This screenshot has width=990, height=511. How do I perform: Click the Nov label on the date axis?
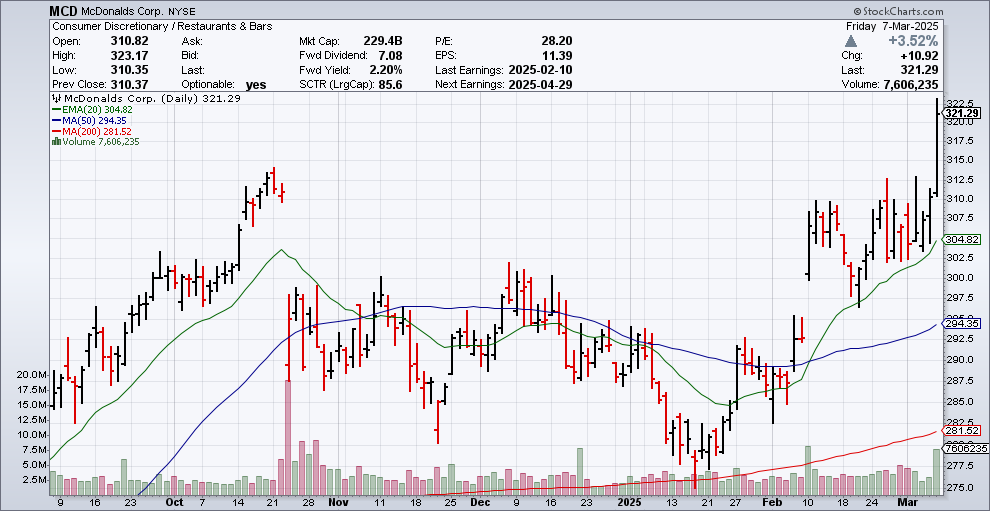pos(338,503)
